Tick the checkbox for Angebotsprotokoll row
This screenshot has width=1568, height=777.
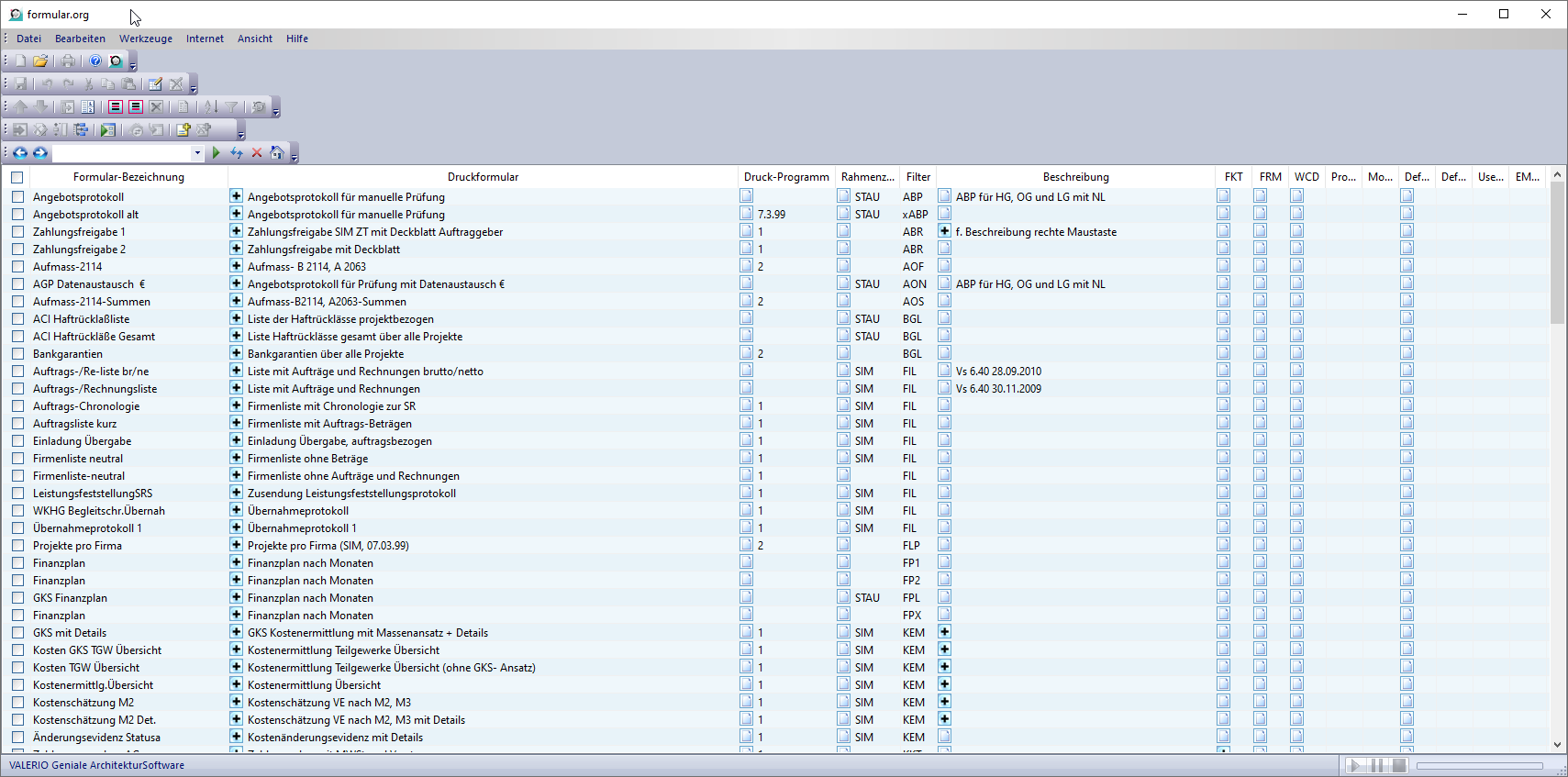click(17, 197)
